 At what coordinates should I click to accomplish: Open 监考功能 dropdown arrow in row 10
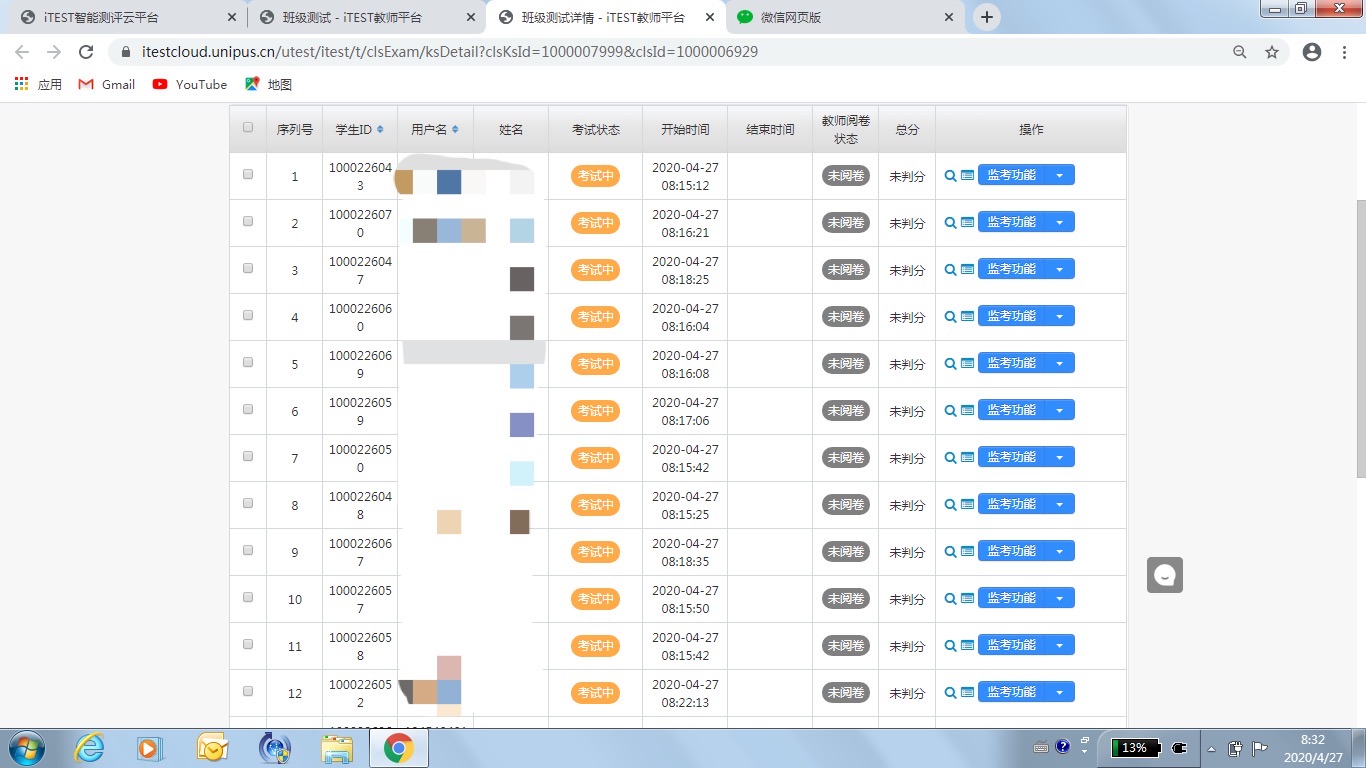click(x=1059, y=599)
